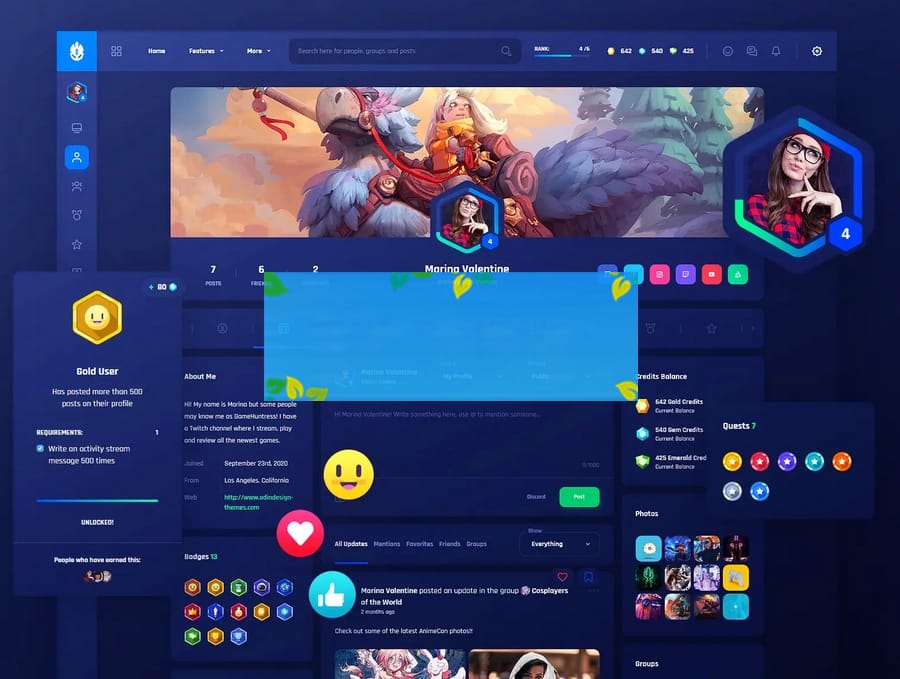Switch to the Mentions tab
The width and height of the screenshot is (900, 679).
[386, 544]
